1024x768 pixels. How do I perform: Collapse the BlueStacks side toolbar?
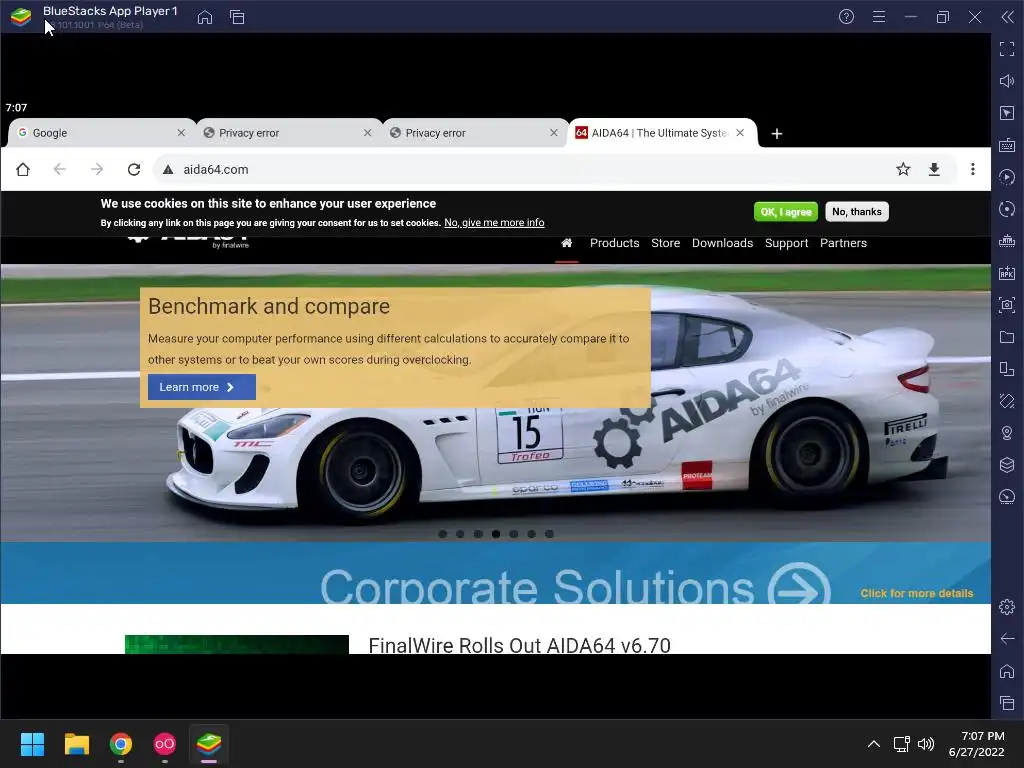click(1008, 17)
